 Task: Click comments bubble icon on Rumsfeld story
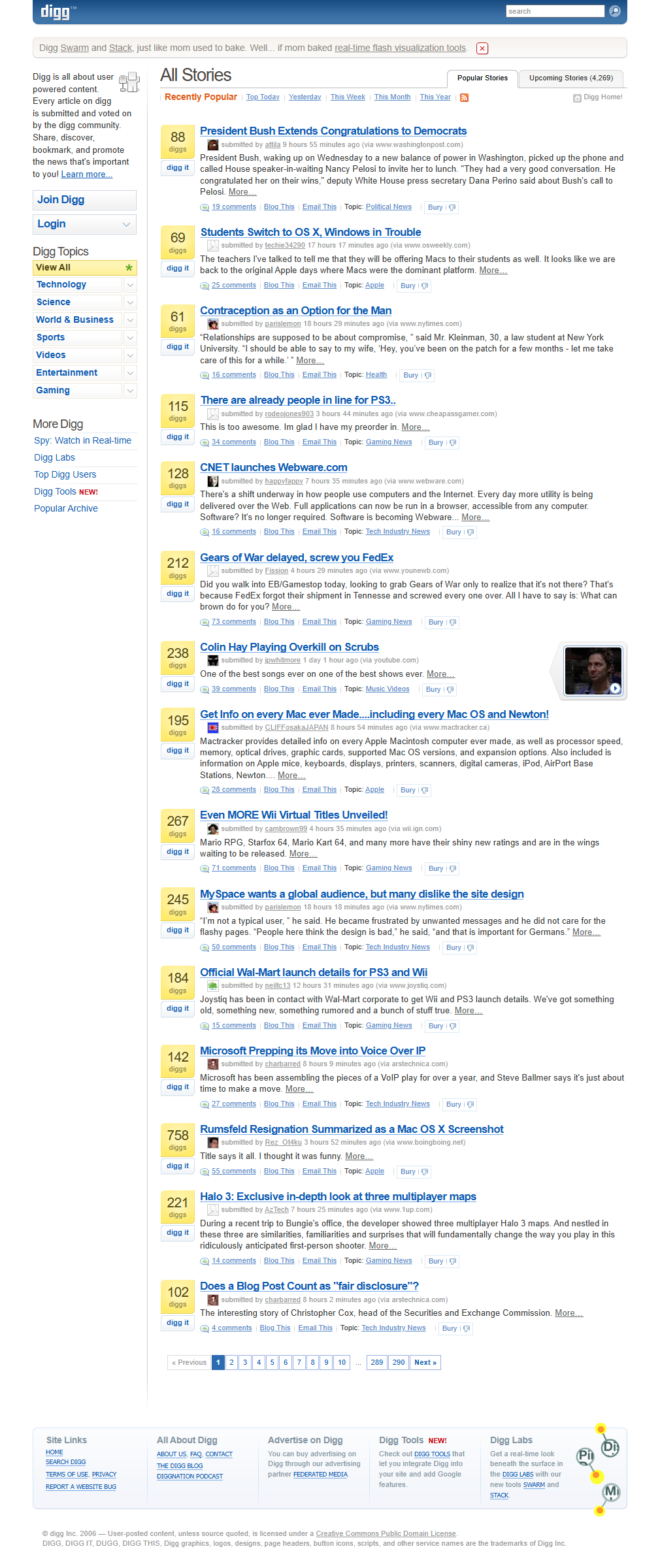[205, 1172]
